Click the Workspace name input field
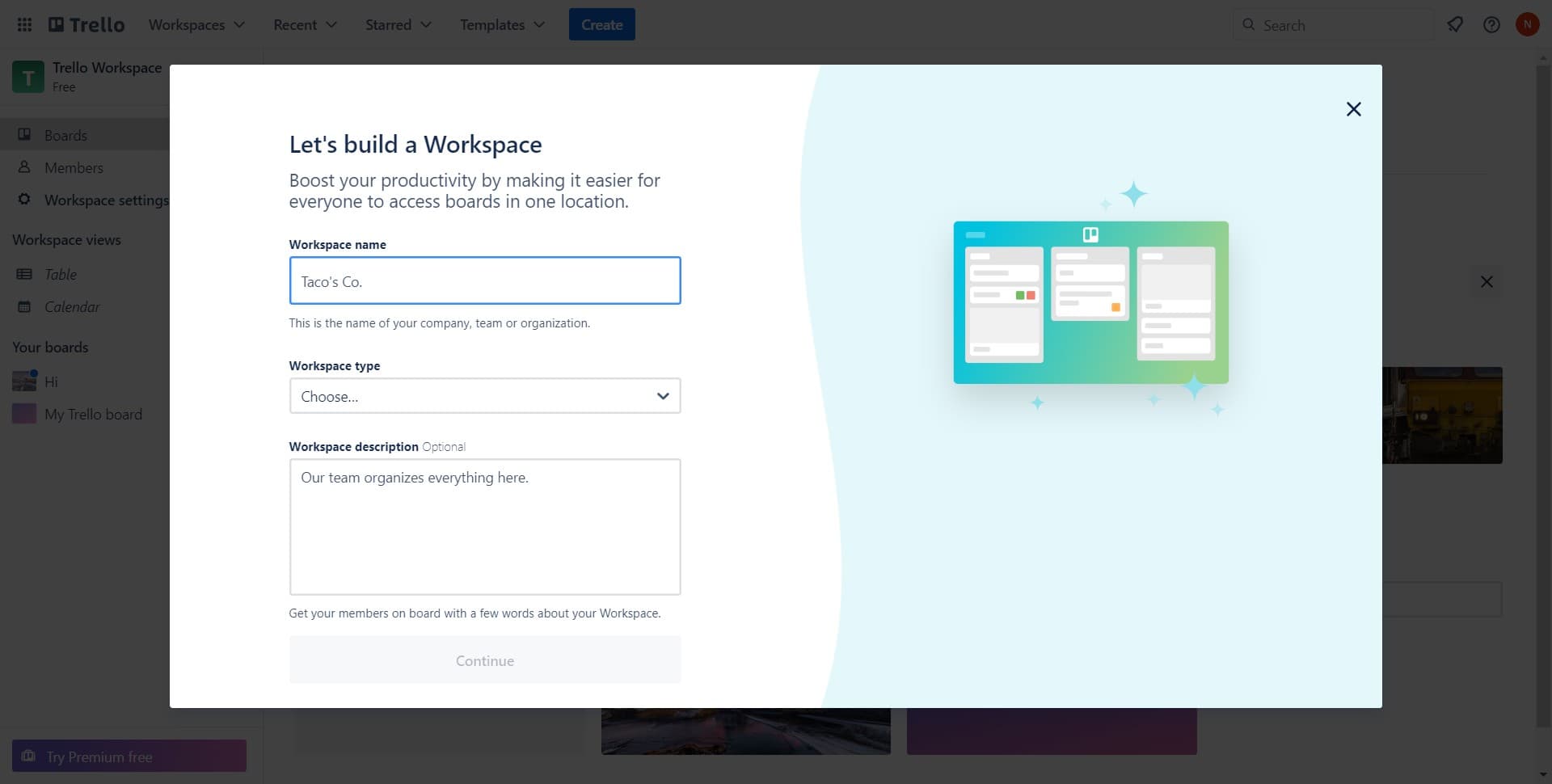The height and width of the screenshot is (784, 1552). click(484, 280)
